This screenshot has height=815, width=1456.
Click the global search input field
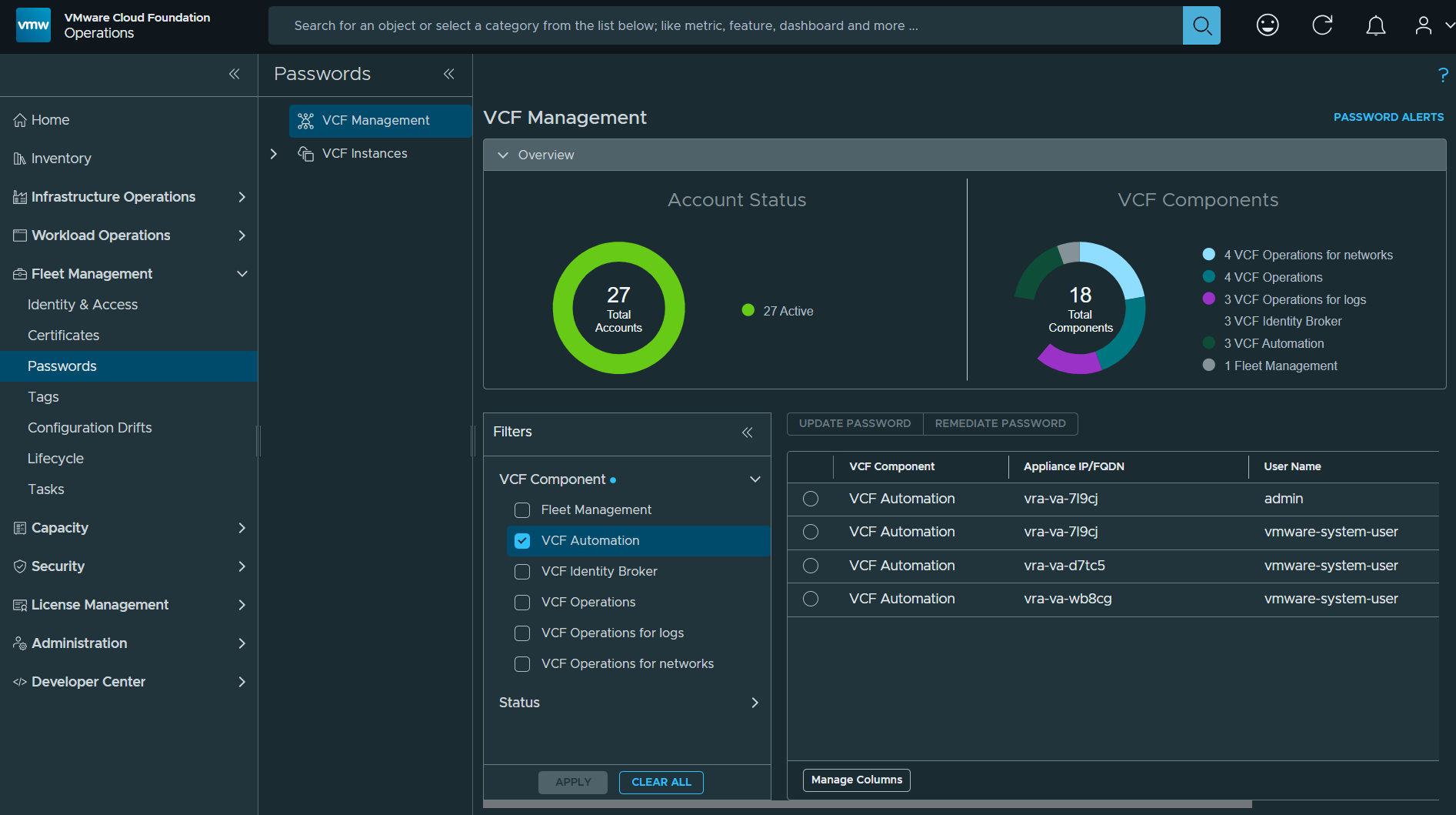pos(725,25)
